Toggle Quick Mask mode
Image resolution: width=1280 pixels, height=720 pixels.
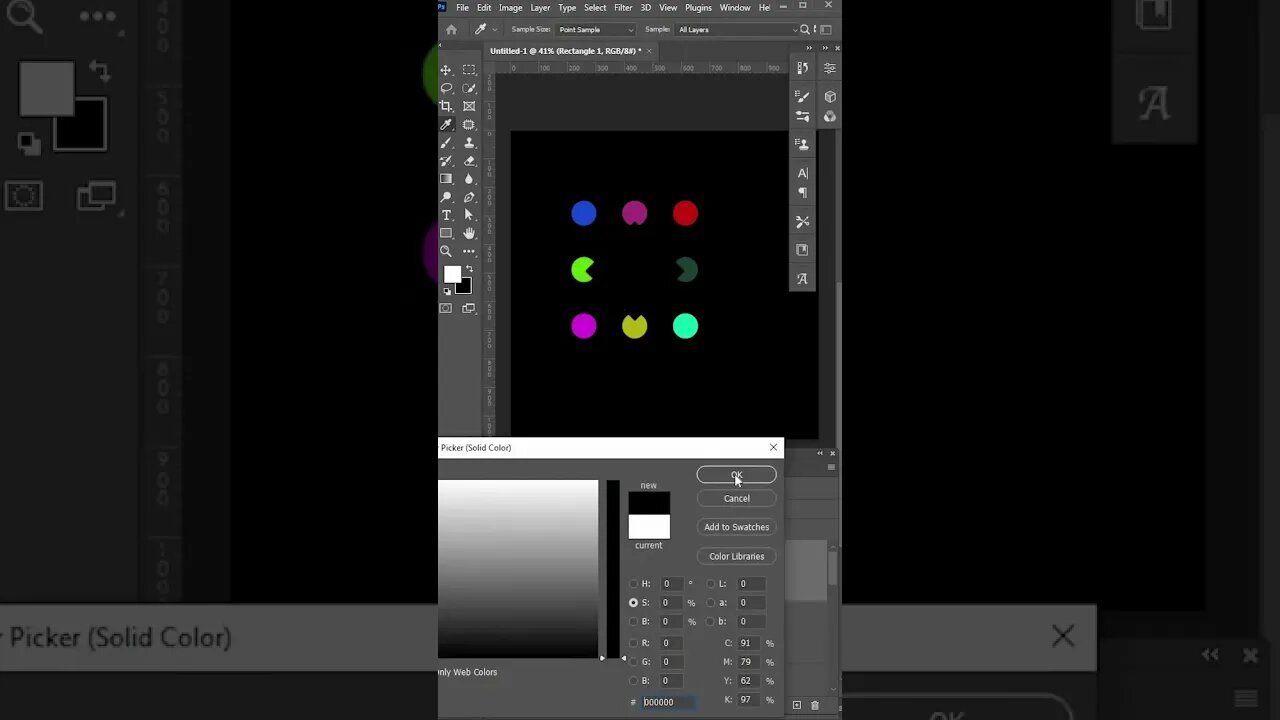(x=446, y=308)
